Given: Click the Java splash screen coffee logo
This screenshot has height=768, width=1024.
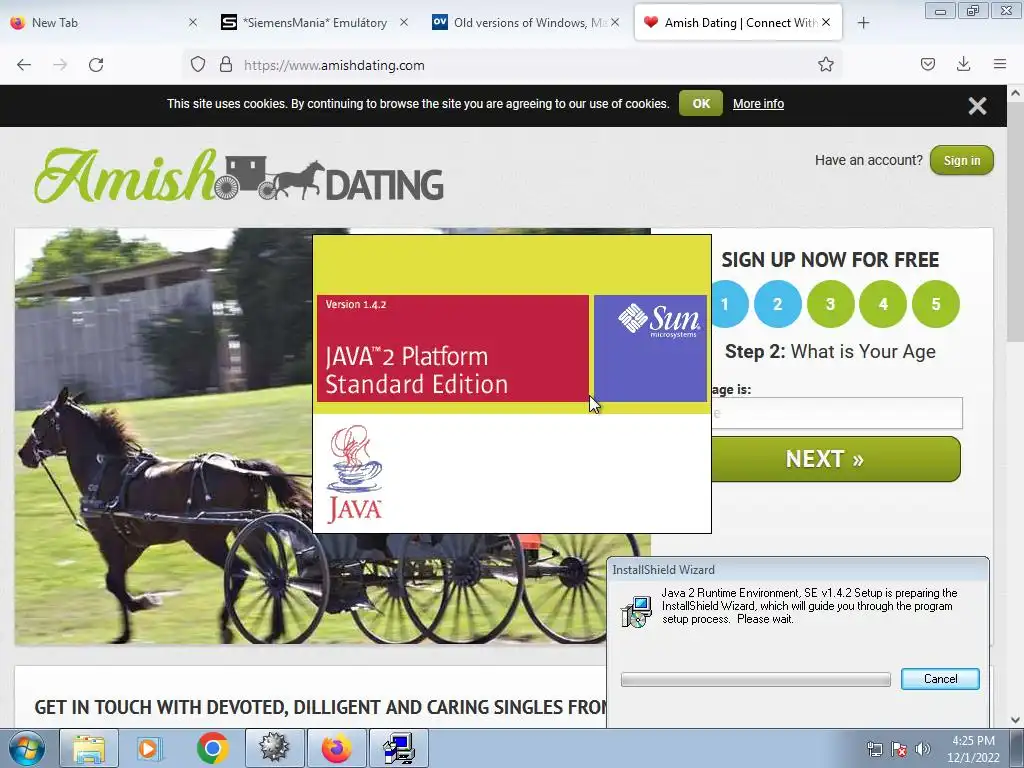Looking at the screenshot, I should tap(354, 474).
